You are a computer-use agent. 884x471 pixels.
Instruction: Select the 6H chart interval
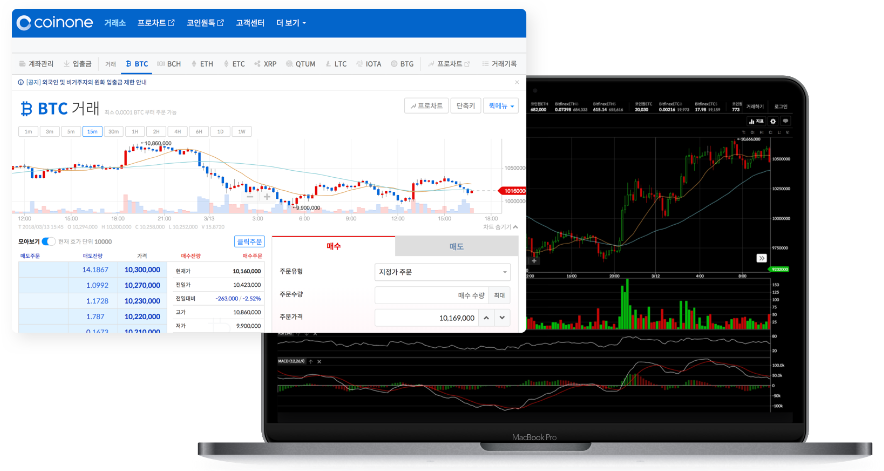pos(199,131)
